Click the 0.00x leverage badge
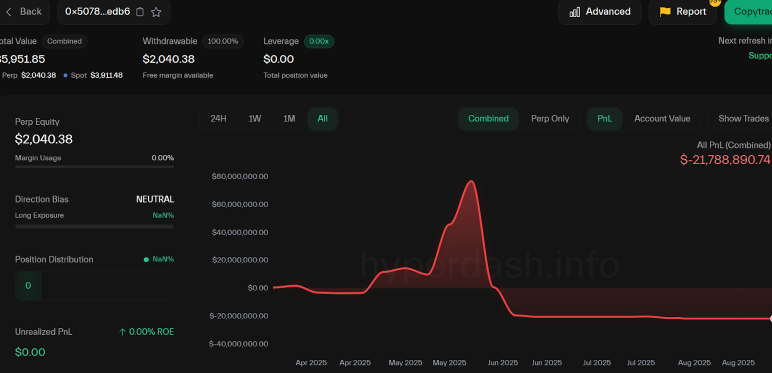Screen dimensions: 772x373 coord(319,41)
